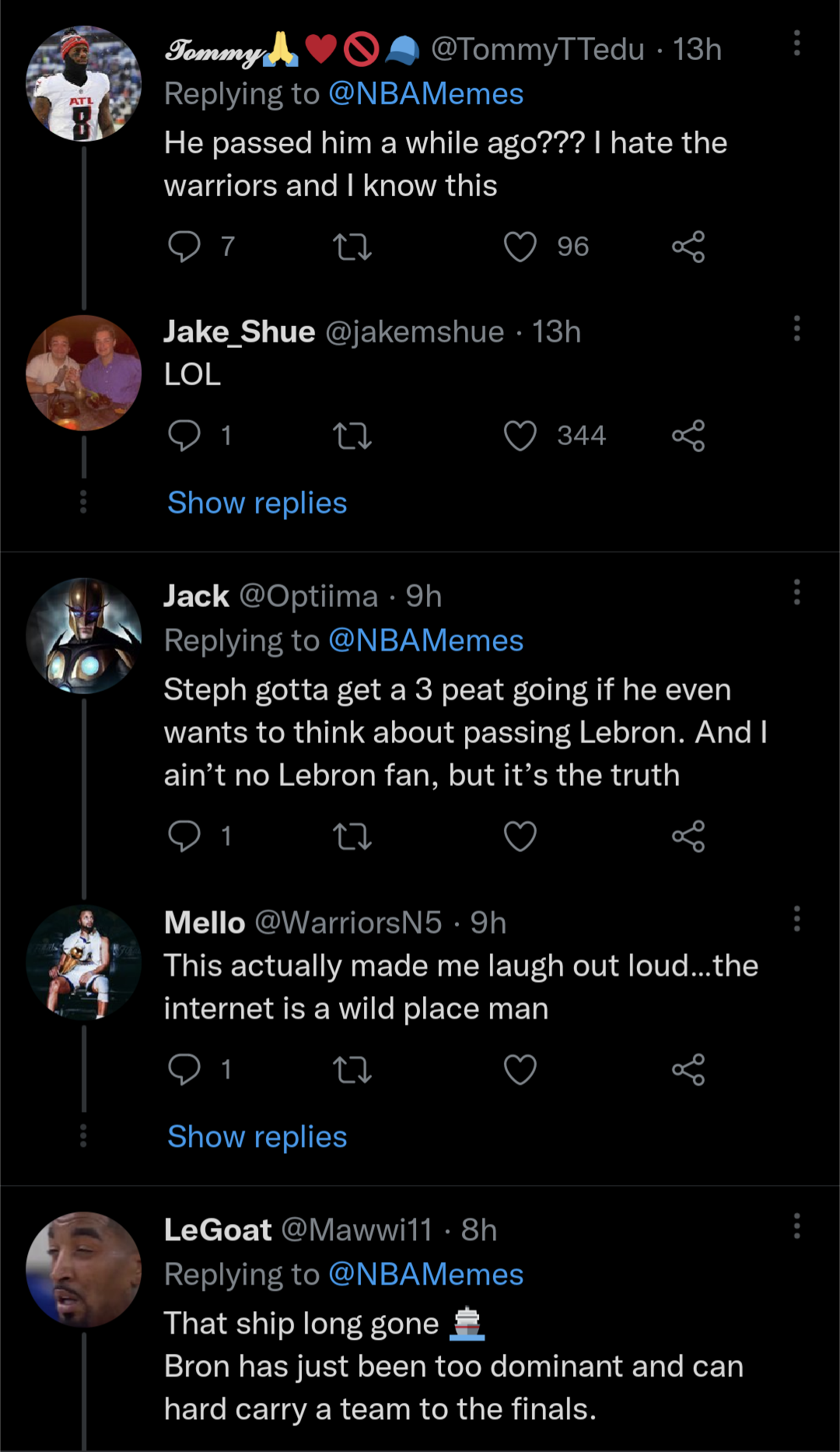The width and height of the screenshot is (840, 1452).
Task: Show replies under Mello's tweet
Action: 257,1137
